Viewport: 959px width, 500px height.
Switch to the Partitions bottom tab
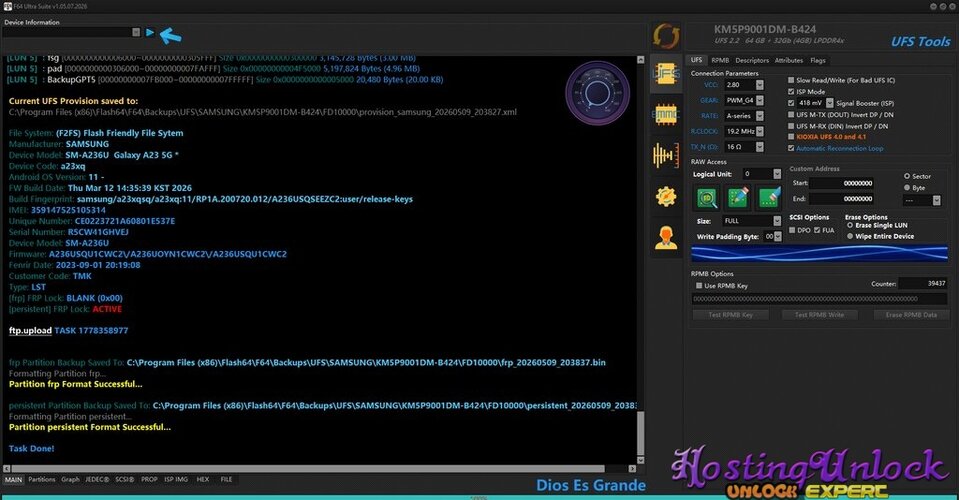click(x=42, y=480)
